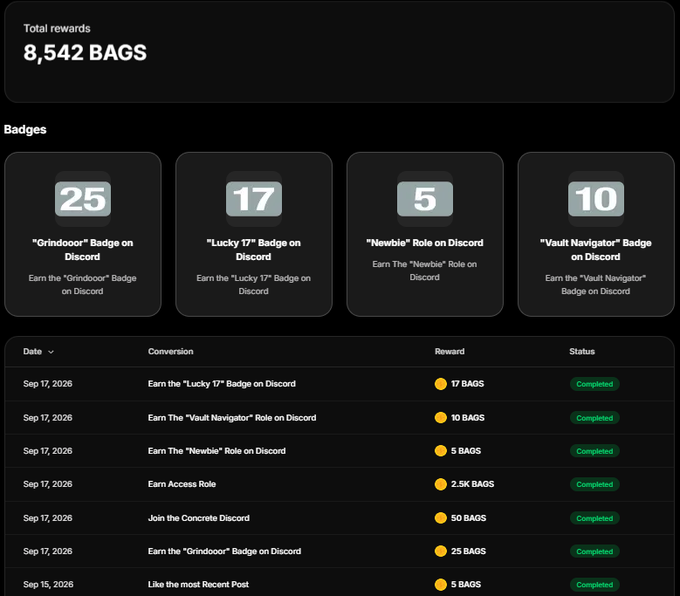The height and width of the screenshot is (596, 680).
Task: Click the Reward column header
Action: point(449,351)
